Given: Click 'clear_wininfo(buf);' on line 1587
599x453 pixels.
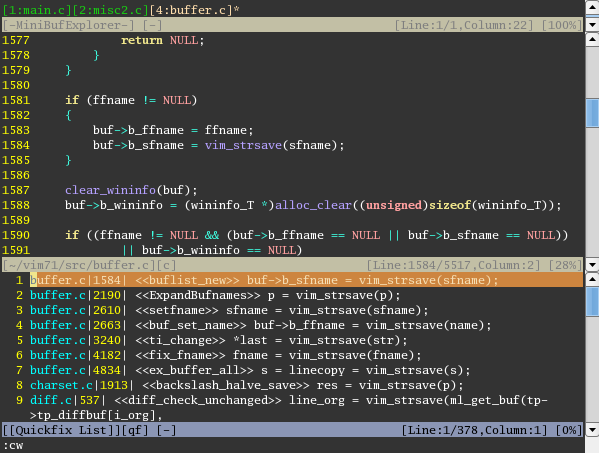Looking at the screenshot, I should [131, 190].
